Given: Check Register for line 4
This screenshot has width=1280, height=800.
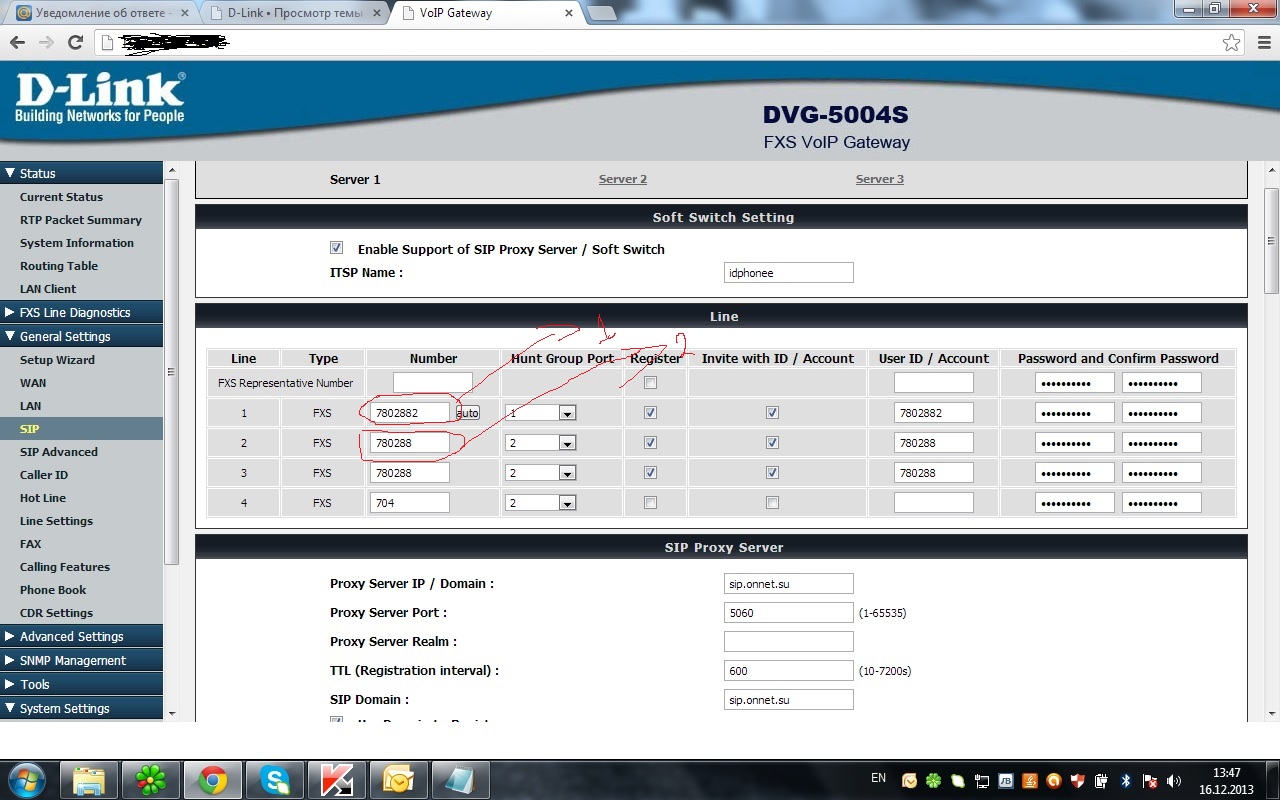Looking at the screenshot, I should pos(650,502).
